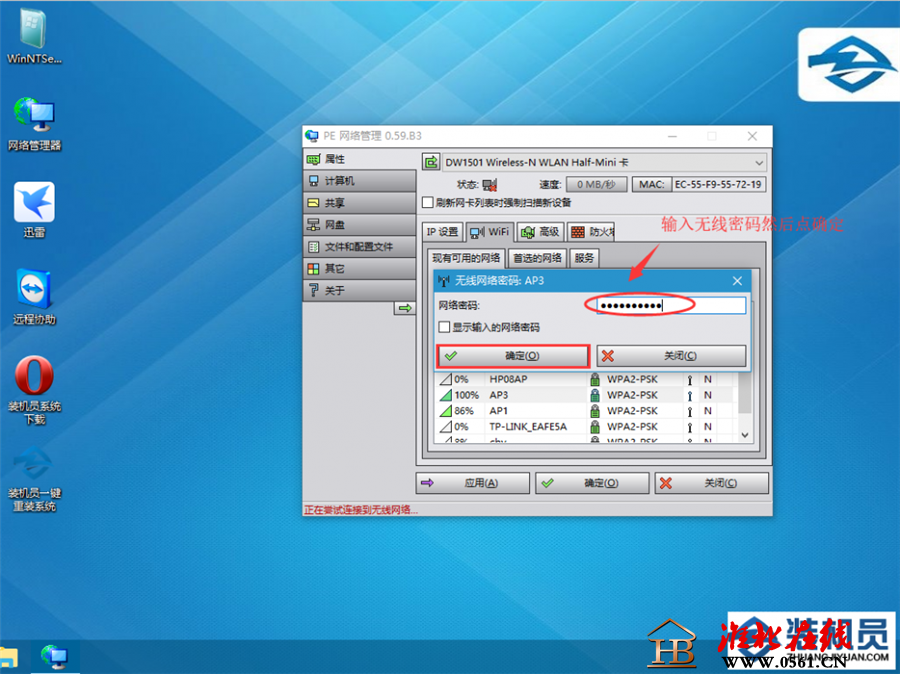Viewport: 900px width, 674px height.
Task: Click the 0 MB/秒 speed button
Action: tap(596, 185)
